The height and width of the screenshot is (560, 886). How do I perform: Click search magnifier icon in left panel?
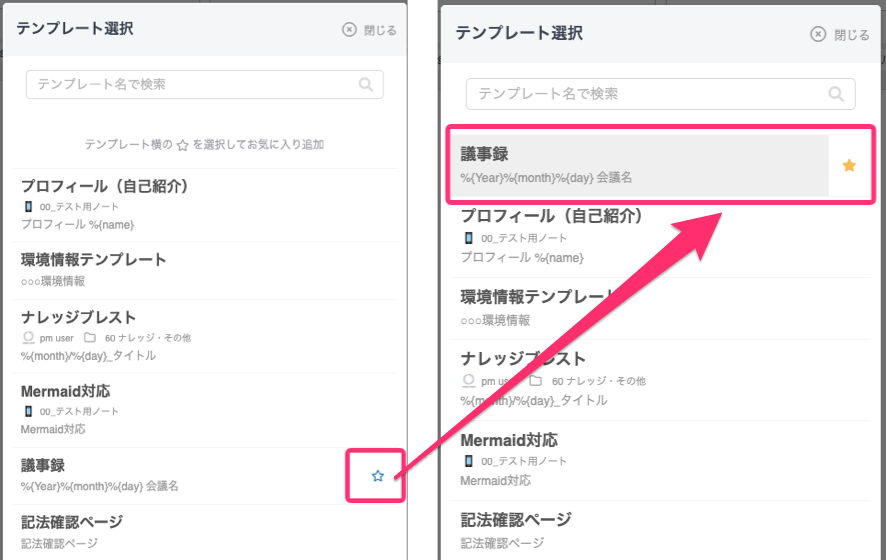point(366,84)
